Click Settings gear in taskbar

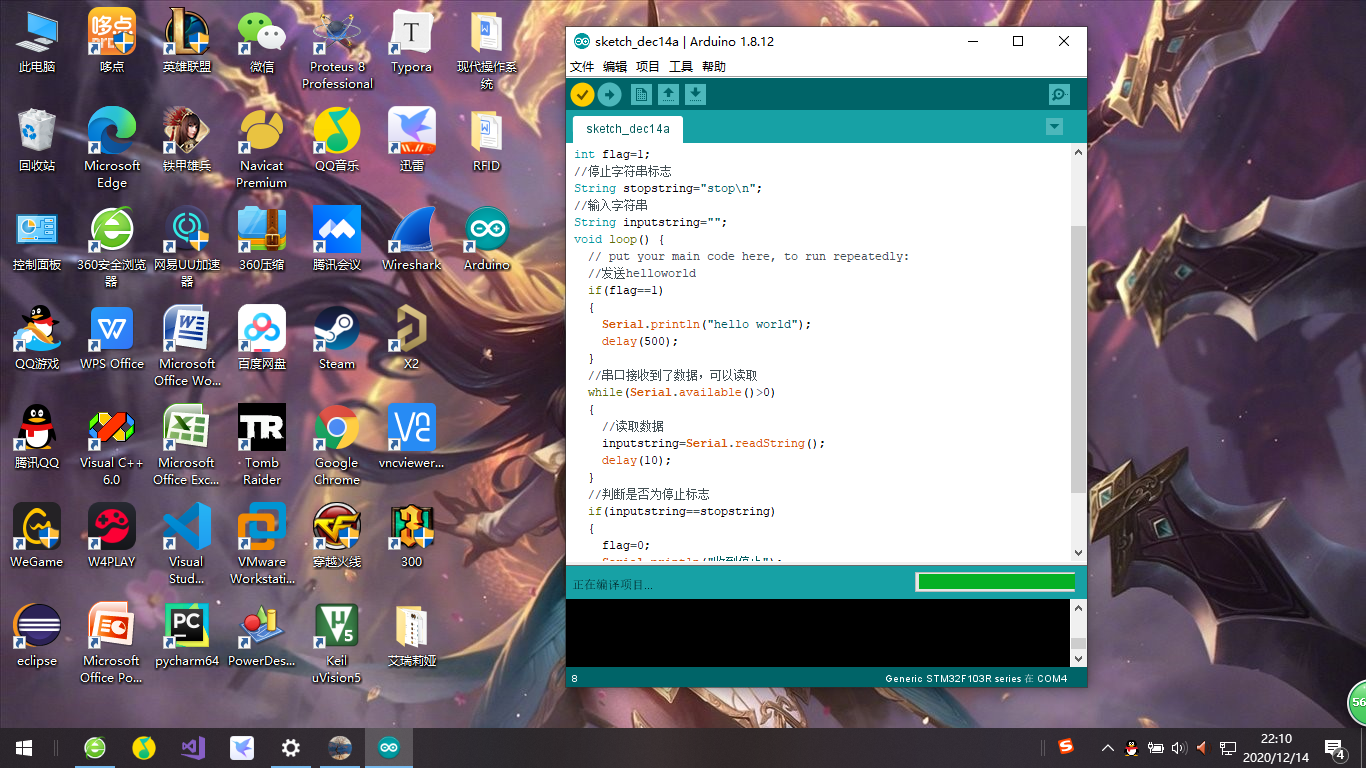(291, 747)
